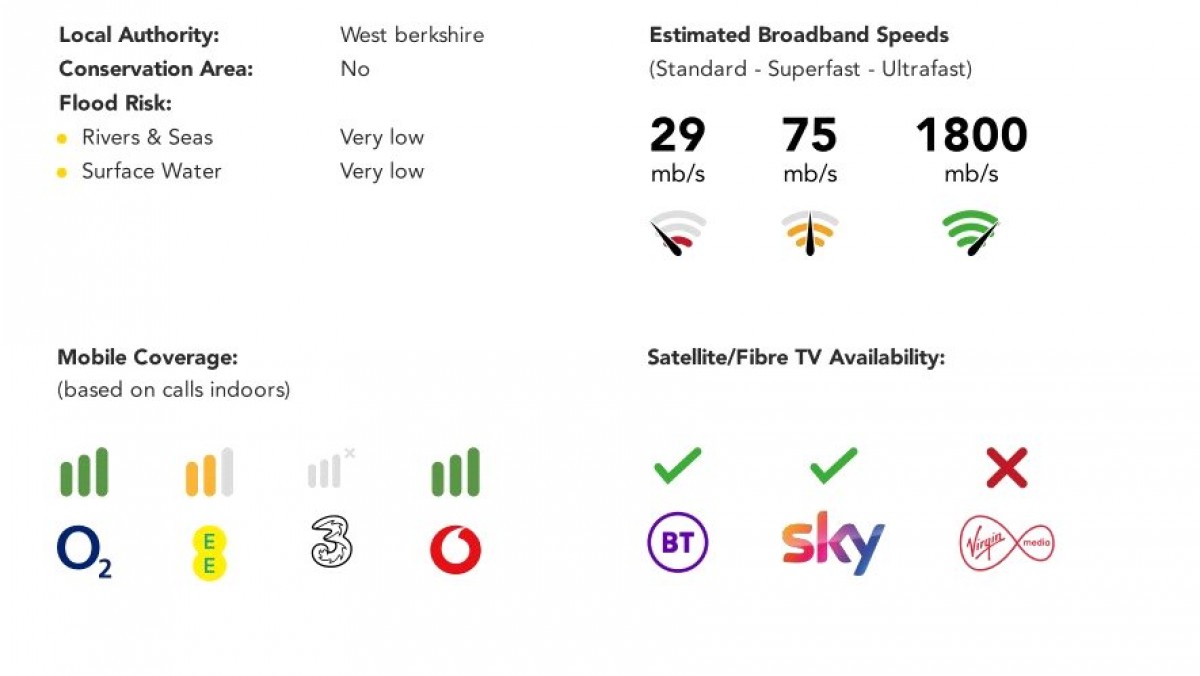Screen dimensions: 1200x676
Task: Select the Vodafone logo
Action: (x=456, y=551)
